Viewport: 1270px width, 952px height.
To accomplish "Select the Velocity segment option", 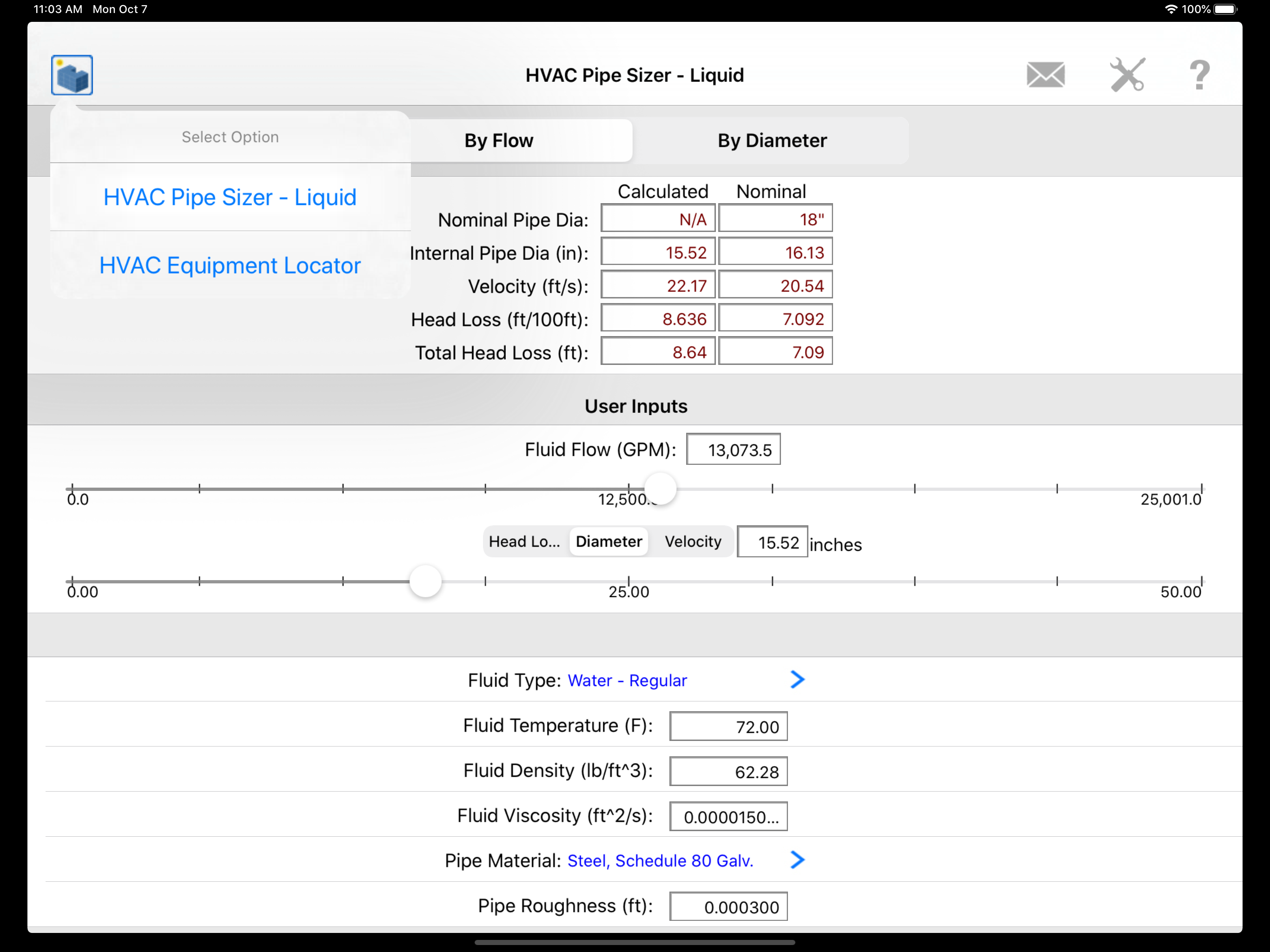I will point(693,542).
